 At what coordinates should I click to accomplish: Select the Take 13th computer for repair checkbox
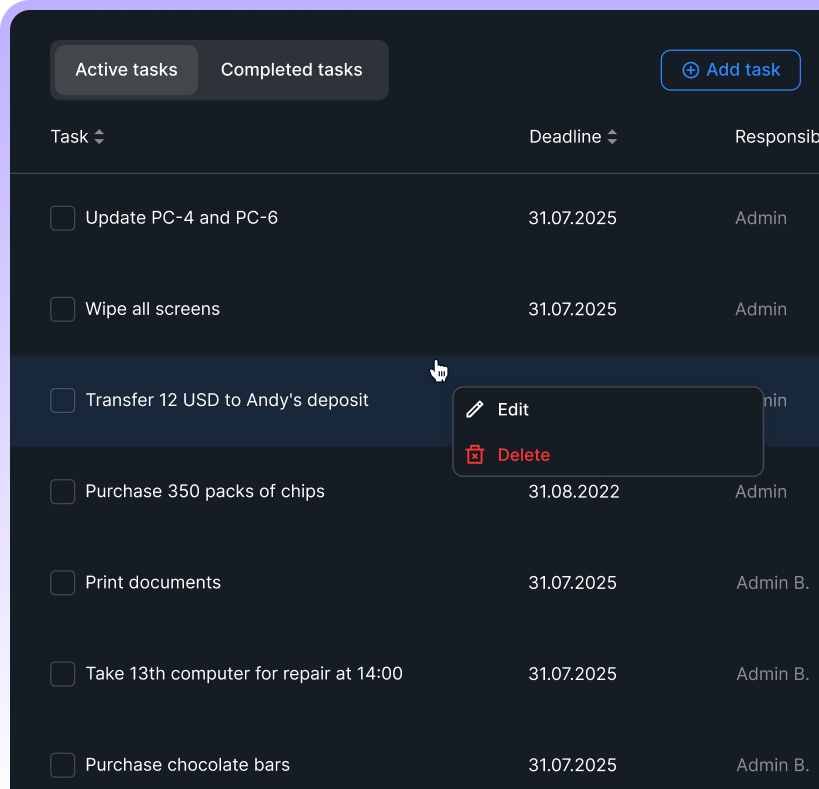pos(63,674)
